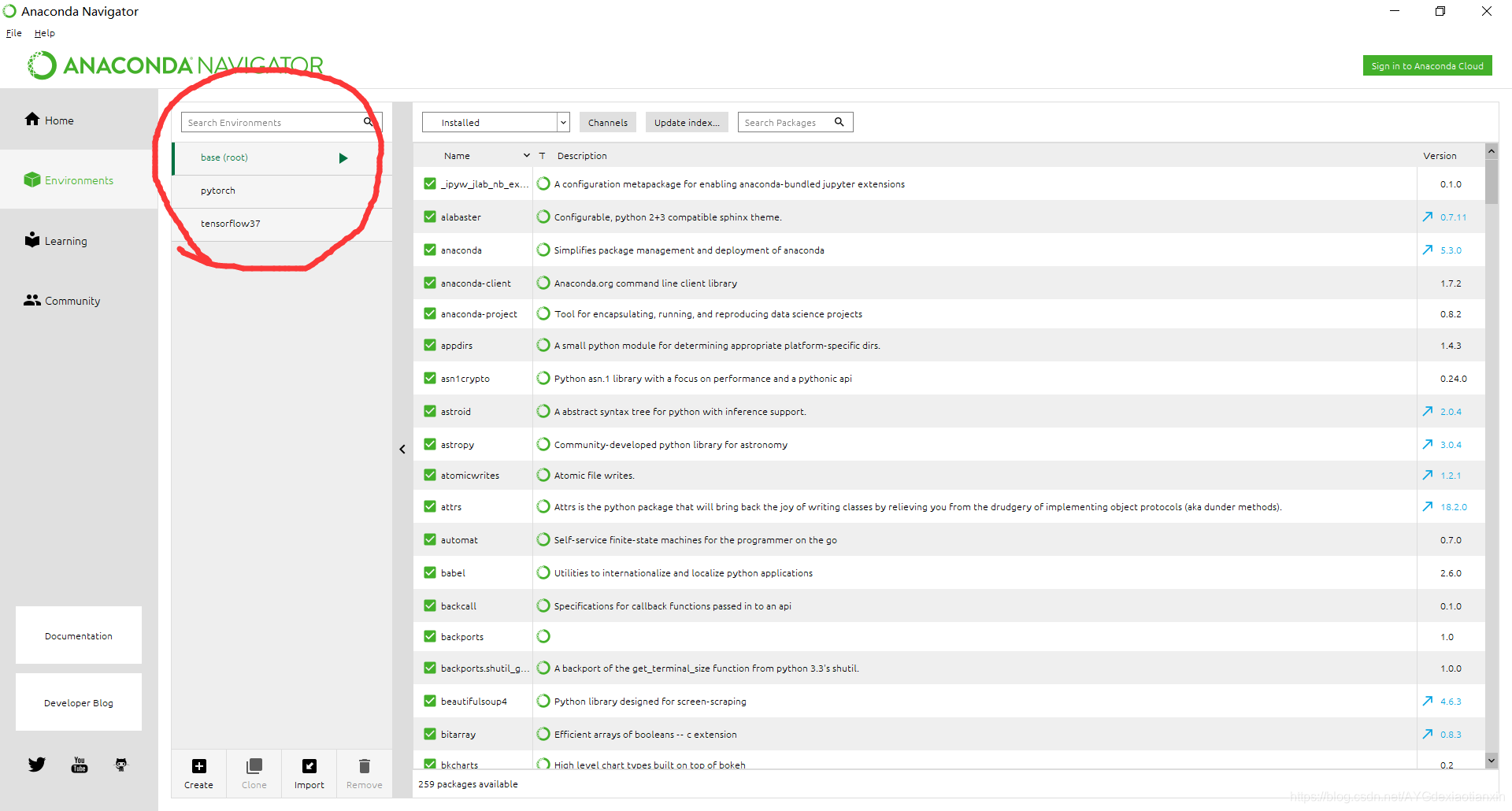This screenshot has width=1512, height=811.
Task: Click the 1.7.2 version of anaconda-client
Action: 1451,283
